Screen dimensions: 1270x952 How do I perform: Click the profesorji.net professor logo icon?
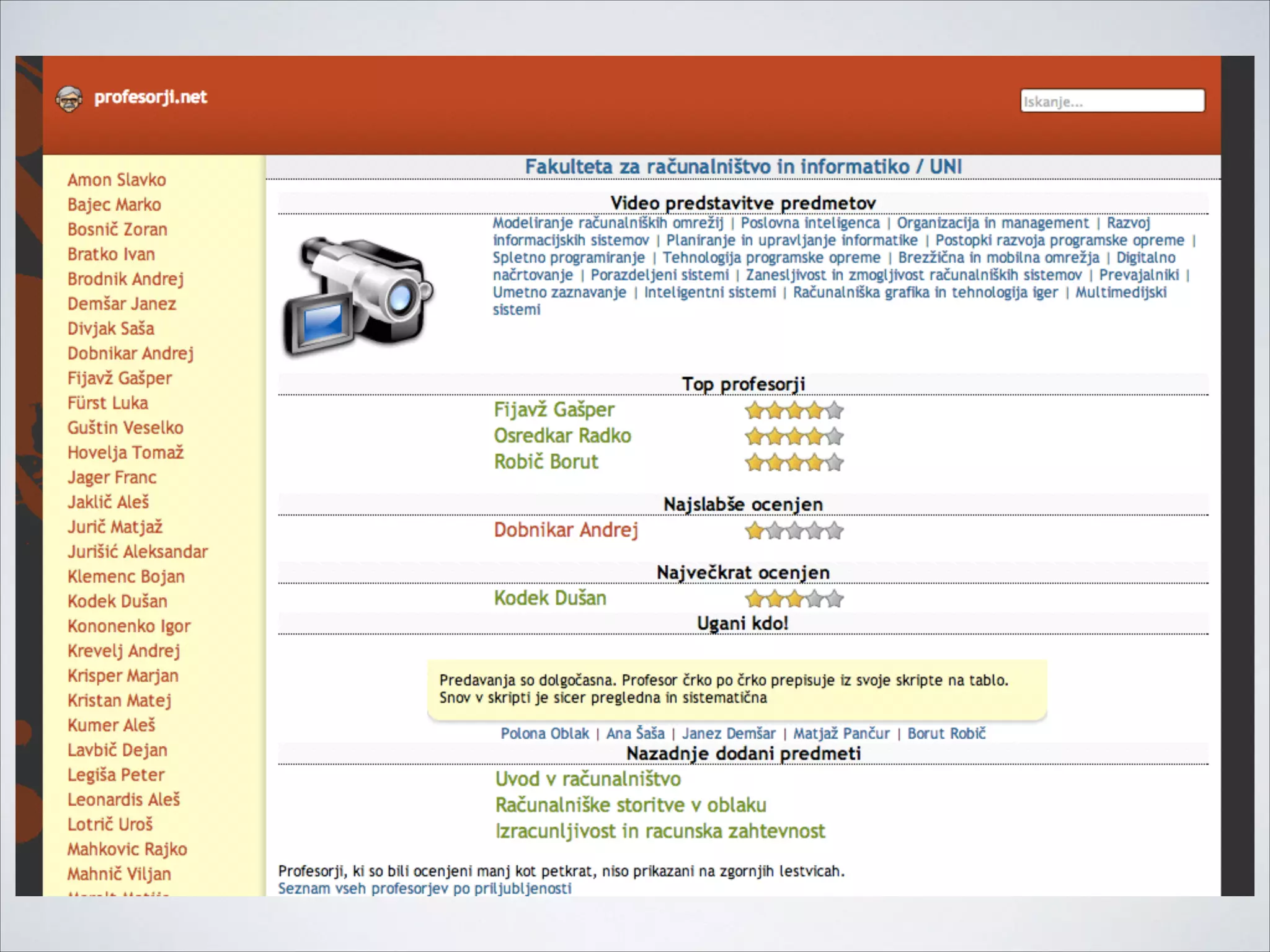tap(69, 99)
